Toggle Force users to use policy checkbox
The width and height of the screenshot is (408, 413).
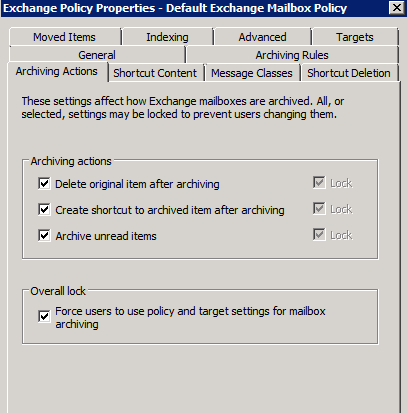pyautogui.click(x=44, y=316)
